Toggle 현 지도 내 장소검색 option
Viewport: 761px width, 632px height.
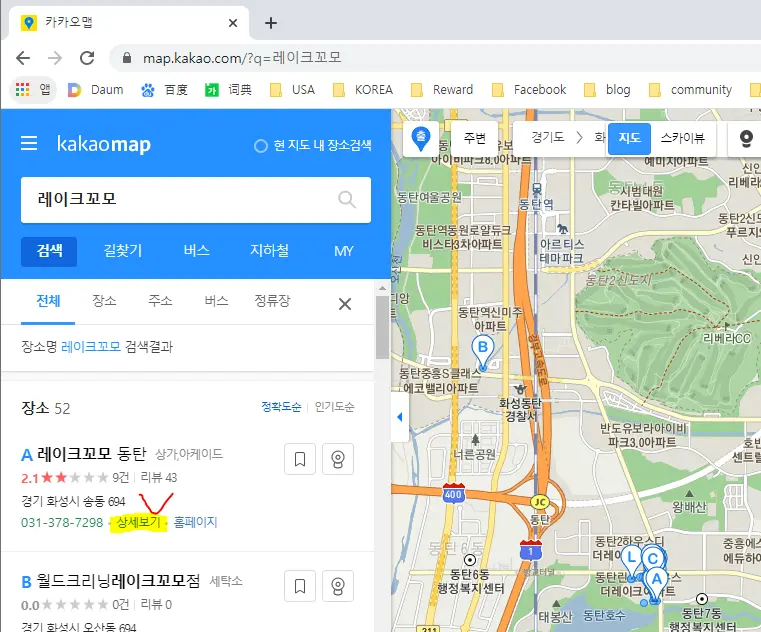coord(313,145)
